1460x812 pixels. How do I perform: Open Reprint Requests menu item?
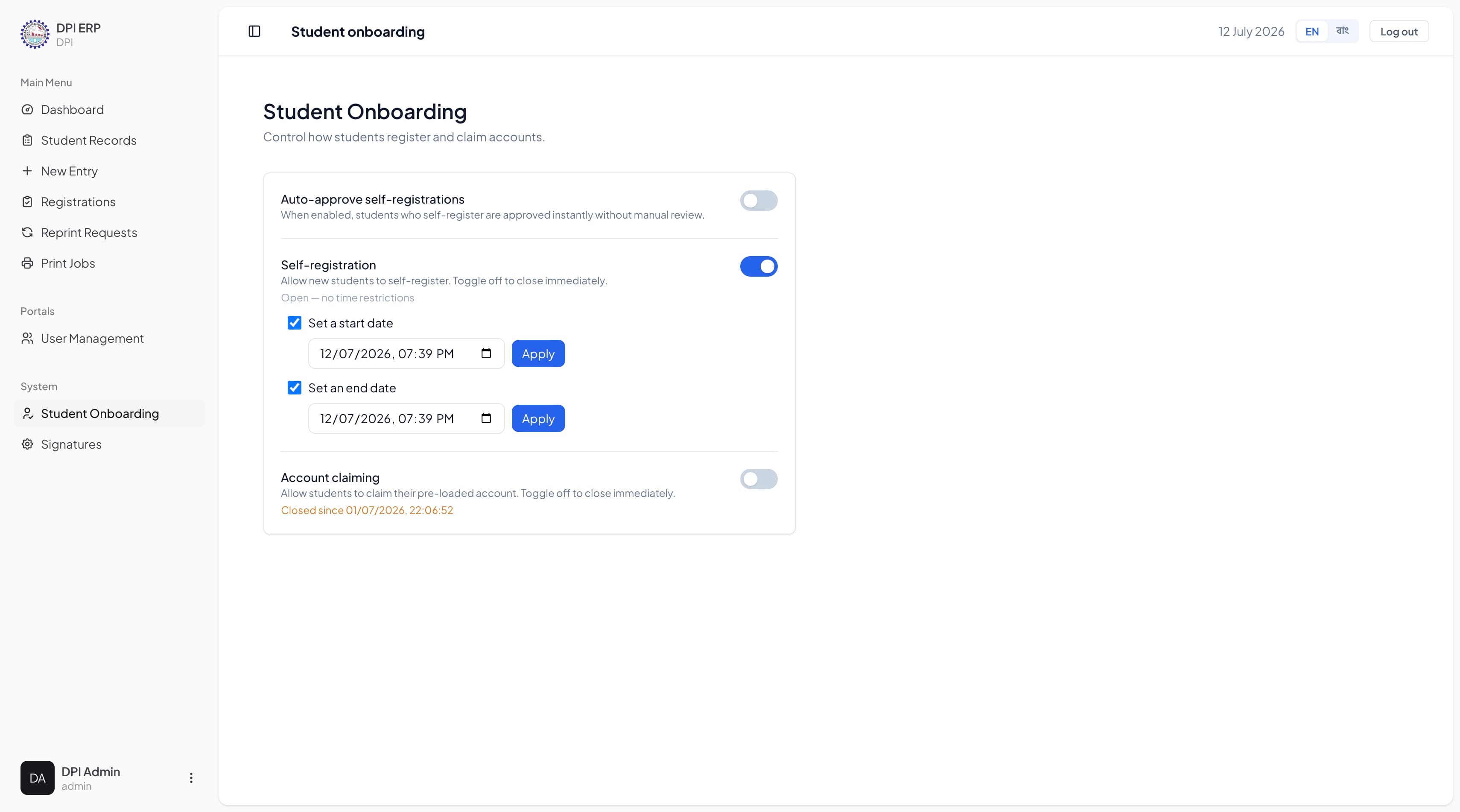click(109, 232)
